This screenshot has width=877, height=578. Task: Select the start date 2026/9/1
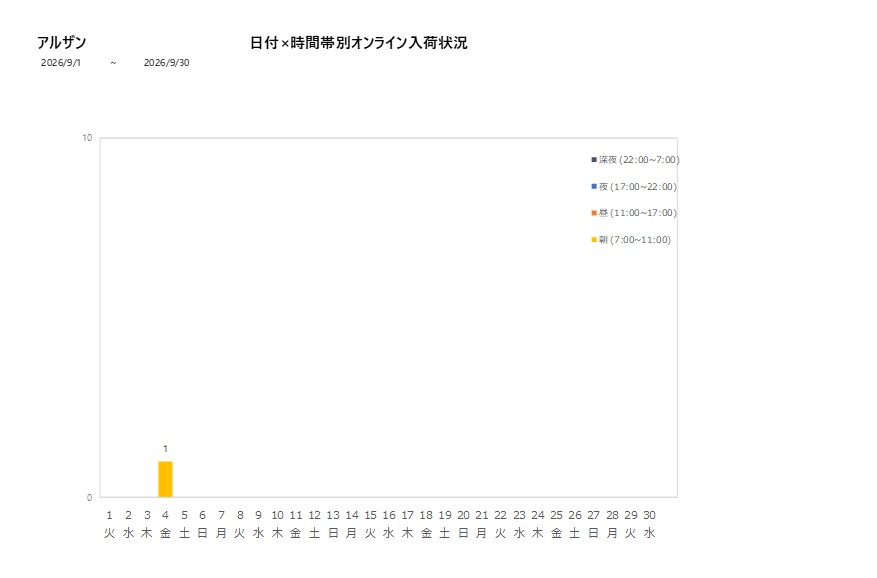60,63
